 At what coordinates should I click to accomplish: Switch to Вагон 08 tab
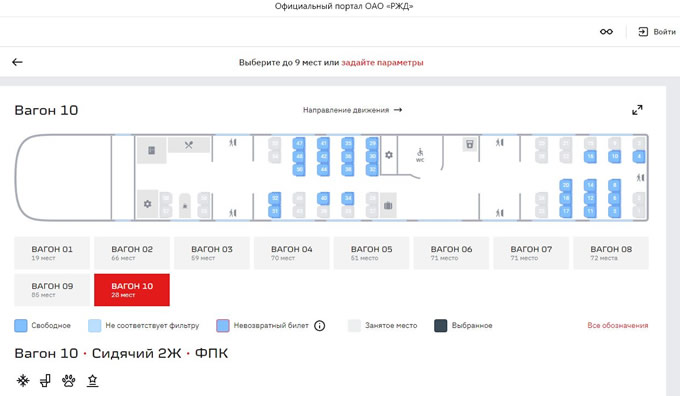point(611,253)
